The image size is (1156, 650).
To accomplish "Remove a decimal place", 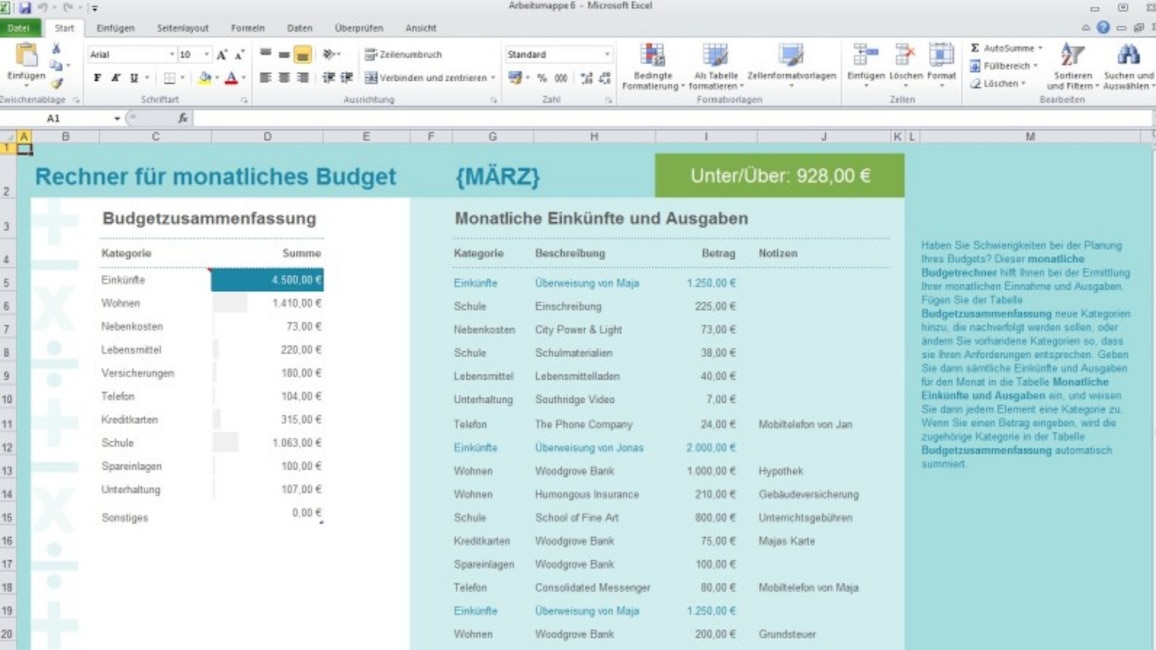I will click(x=605, y=78).
